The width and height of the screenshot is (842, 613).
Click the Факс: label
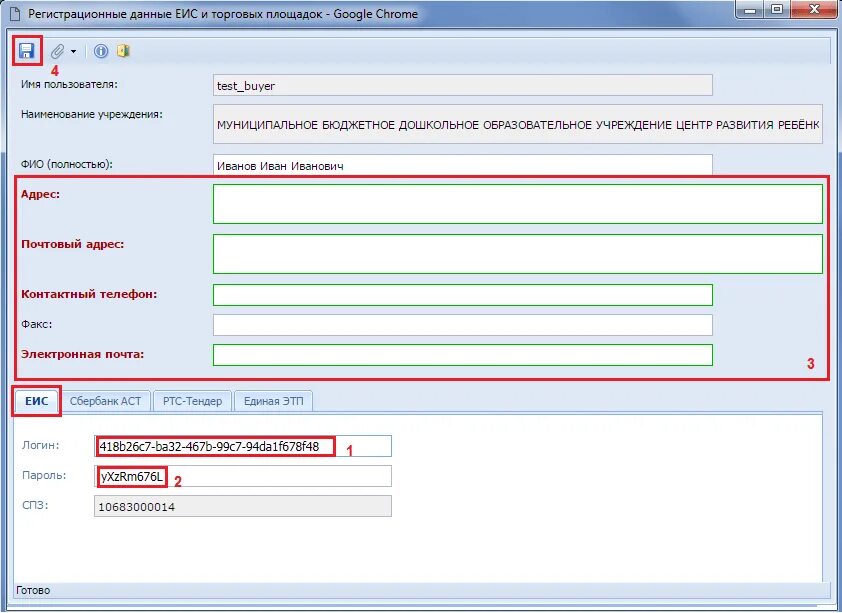[x=37, y=324]
